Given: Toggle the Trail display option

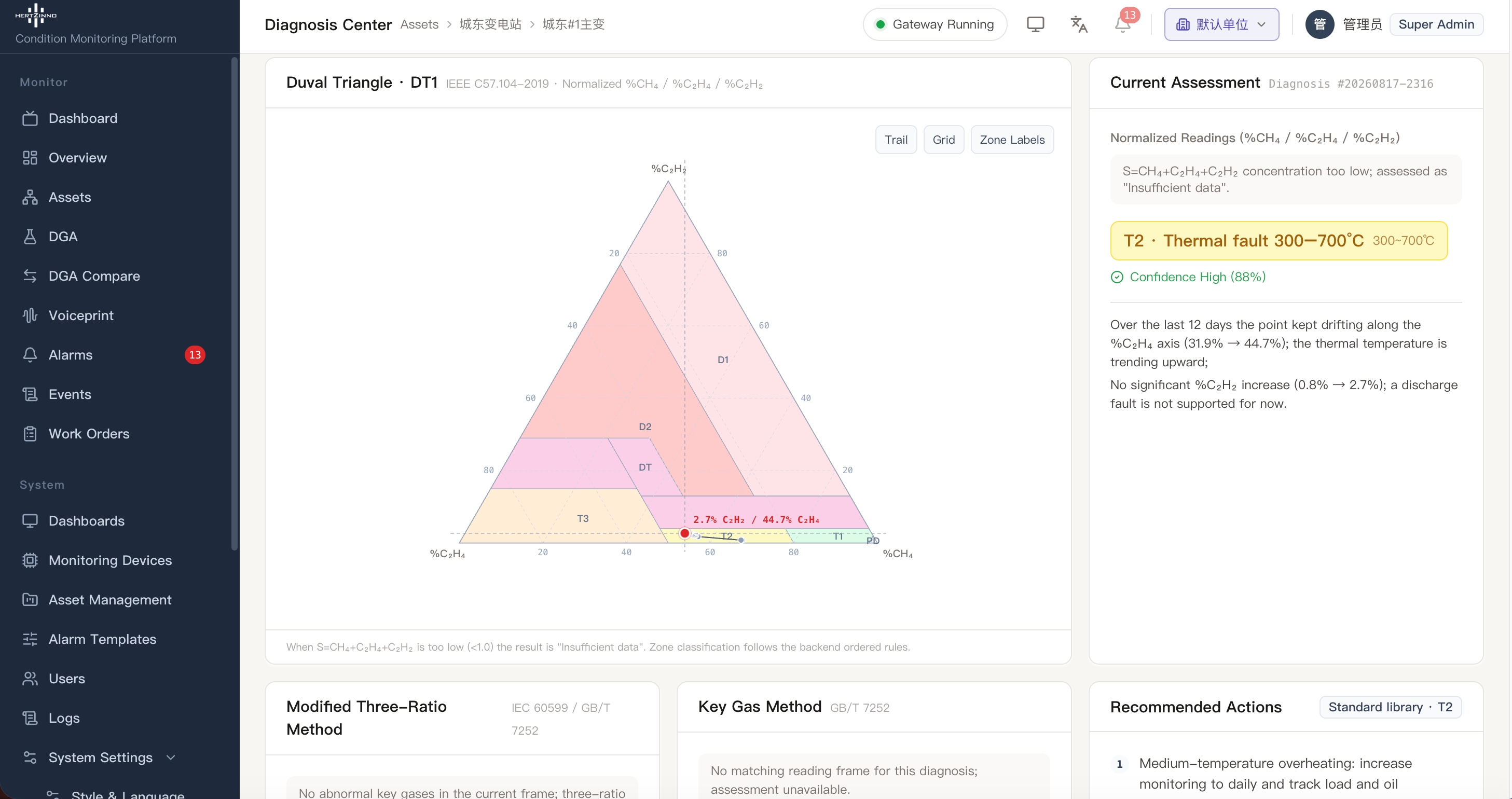Looking at the screenshot, I should coord(896,140).
